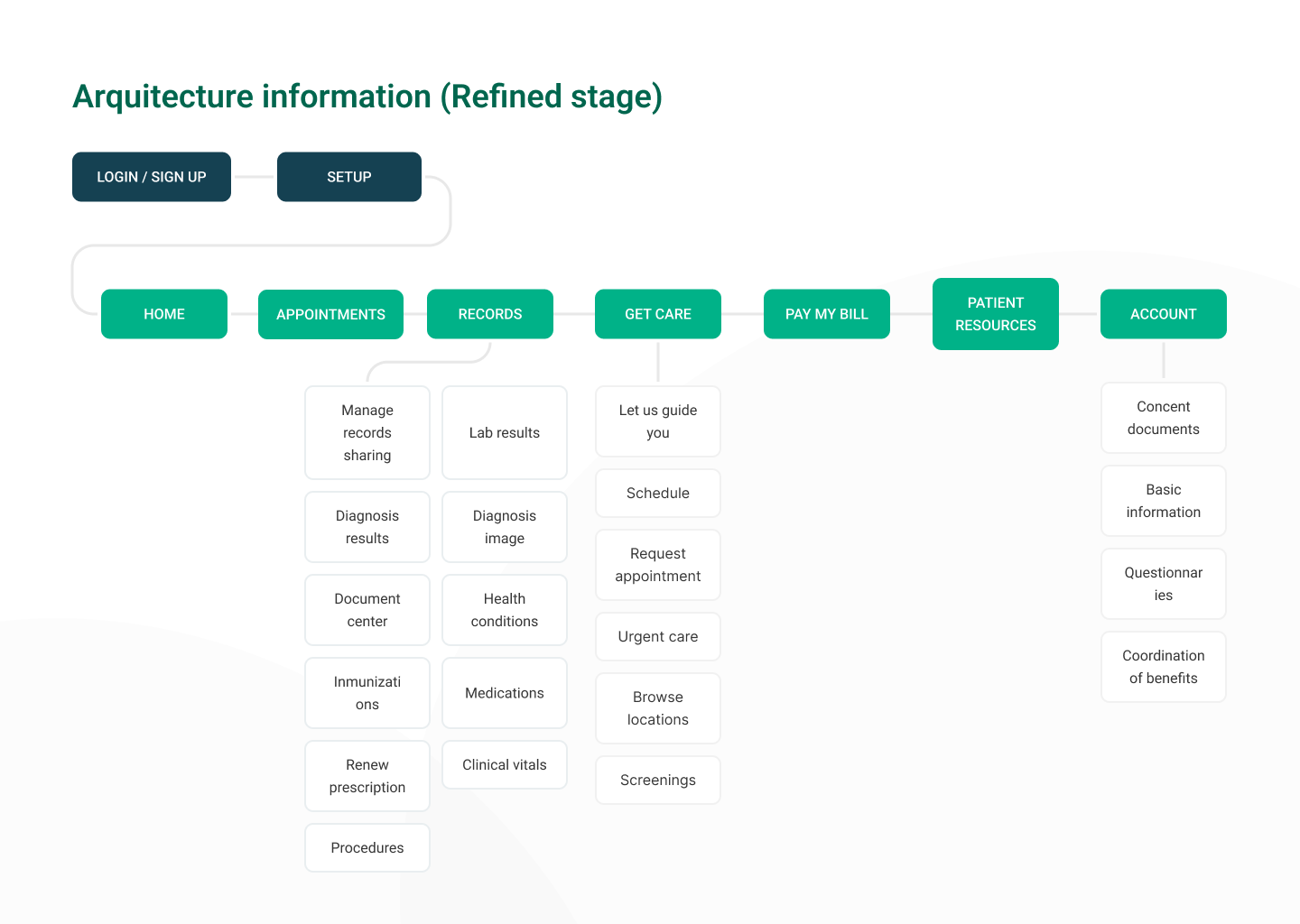
Task: Click the Renew prescription item
Action: [x=367, y=776]
